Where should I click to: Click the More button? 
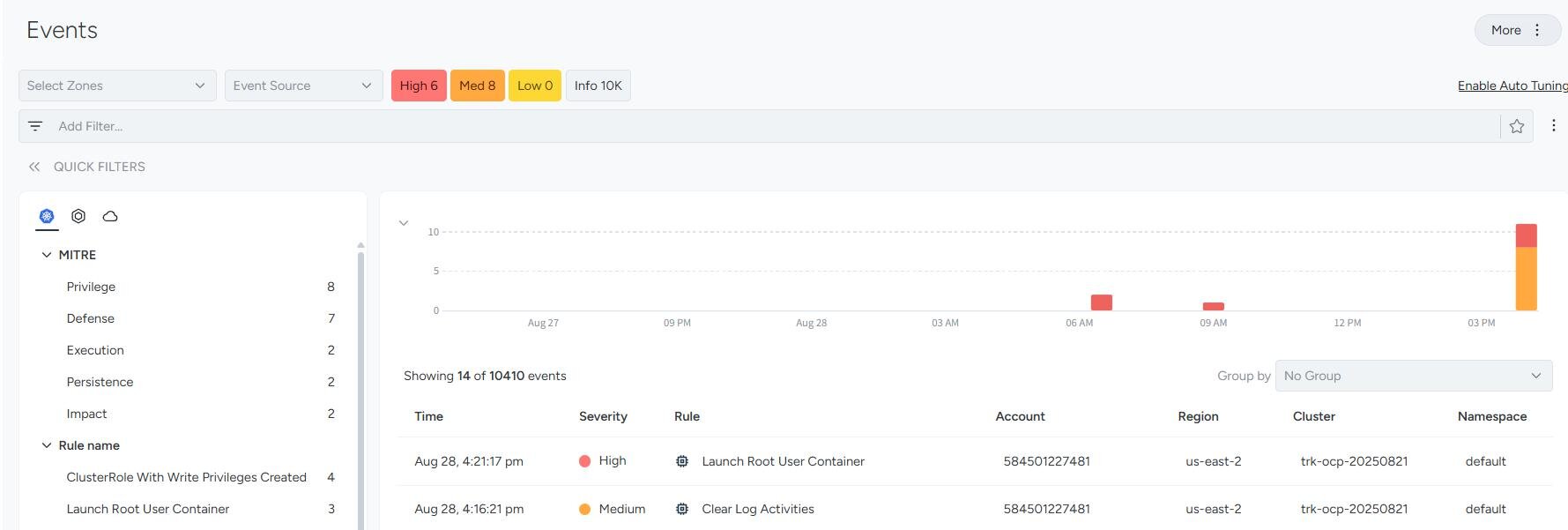tap(1516, 30)
